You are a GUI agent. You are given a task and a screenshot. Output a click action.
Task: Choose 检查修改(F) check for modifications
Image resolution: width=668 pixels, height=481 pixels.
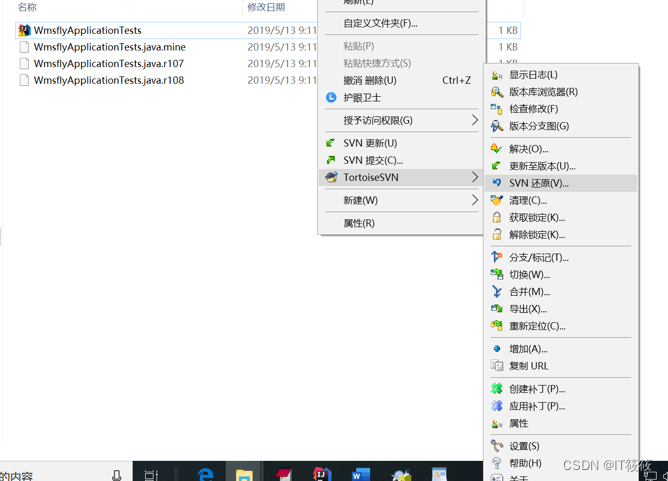click(561, 109)
